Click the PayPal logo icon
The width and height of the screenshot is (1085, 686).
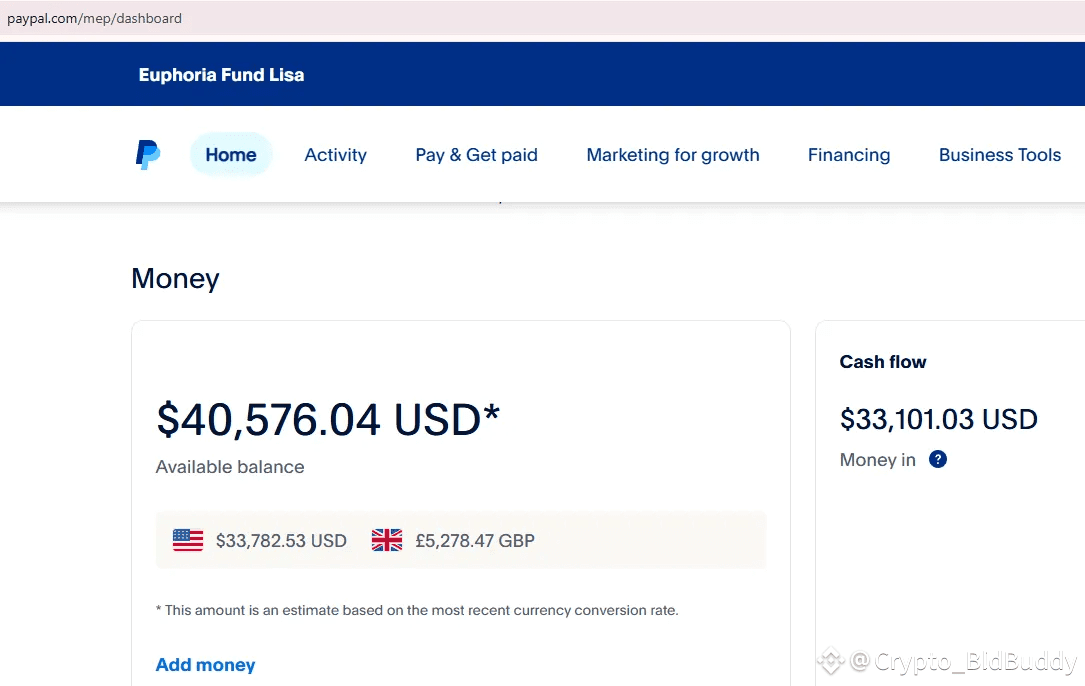pyautogui.click(x=148, y=155)
